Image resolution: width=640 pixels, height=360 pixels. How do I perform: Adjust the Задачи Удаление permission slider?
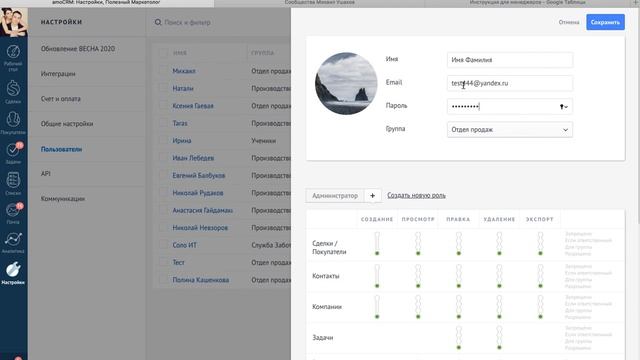499,338
